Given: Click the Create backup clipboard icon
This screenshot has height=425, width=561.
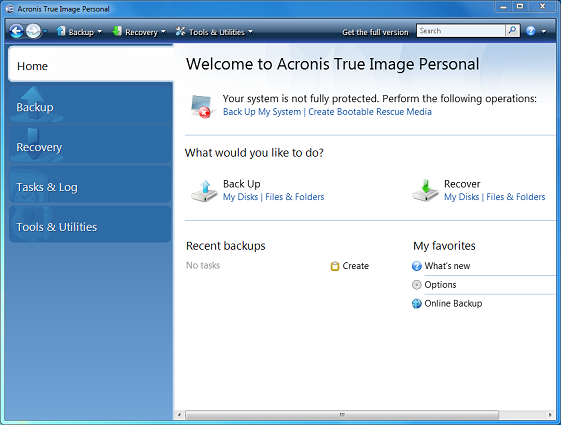Looking at the screenshot, I should pyautogui.click(x=335, y=266).
